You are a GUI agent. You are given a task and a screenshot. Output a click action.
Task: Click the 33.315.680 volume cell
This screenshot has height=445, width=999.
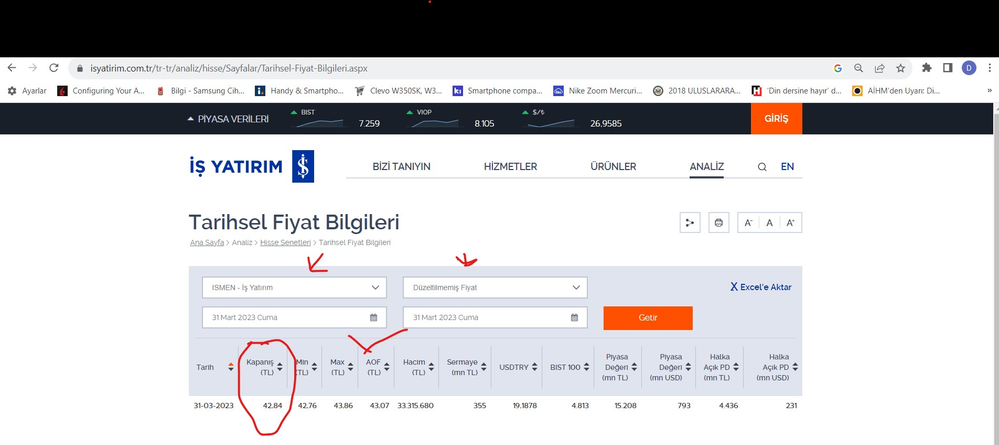(x=415, y=405)
